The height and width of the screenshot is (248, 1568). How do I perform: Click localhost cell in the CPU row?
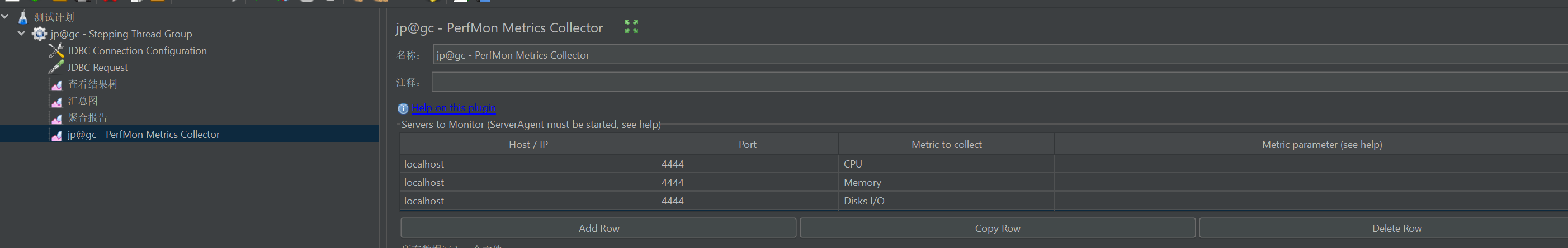[x=528, y=164]
